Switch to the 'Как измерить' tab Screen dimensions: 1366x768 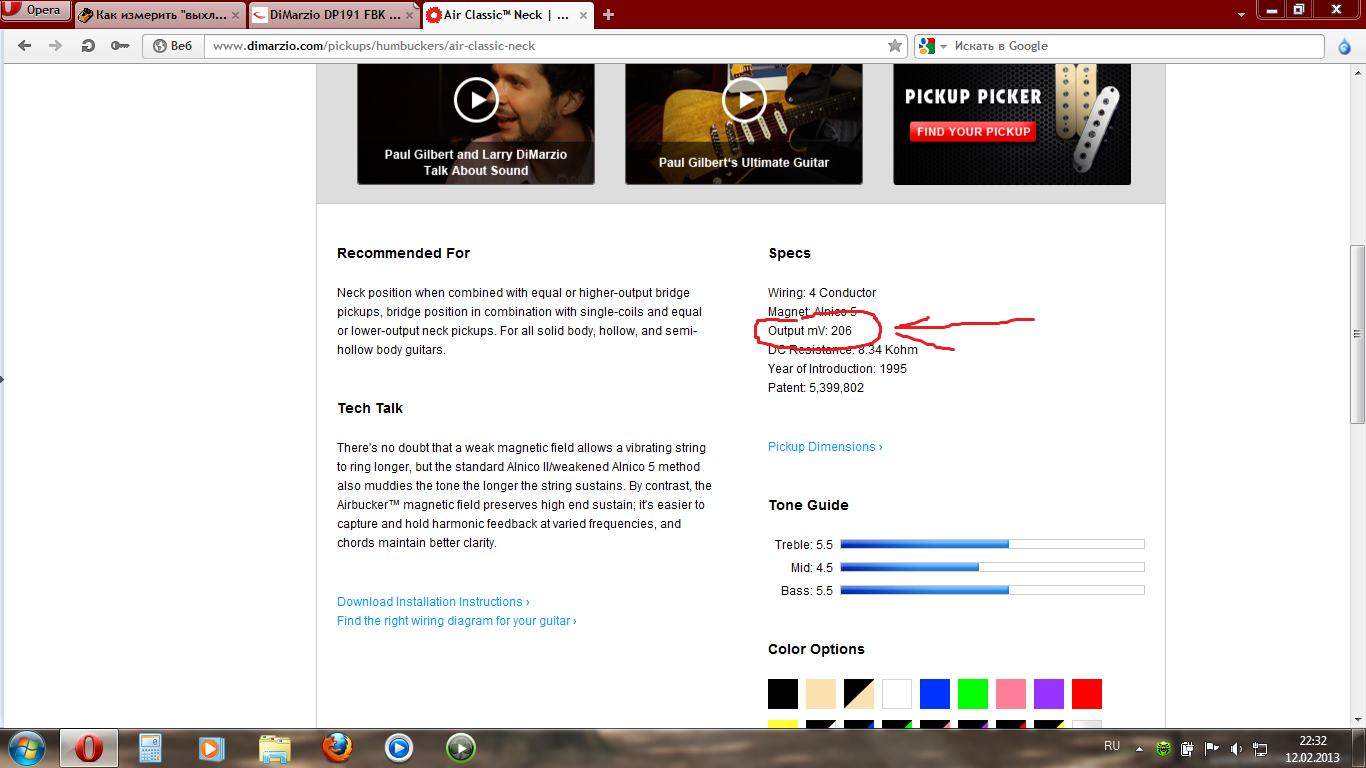pos(160,15)
